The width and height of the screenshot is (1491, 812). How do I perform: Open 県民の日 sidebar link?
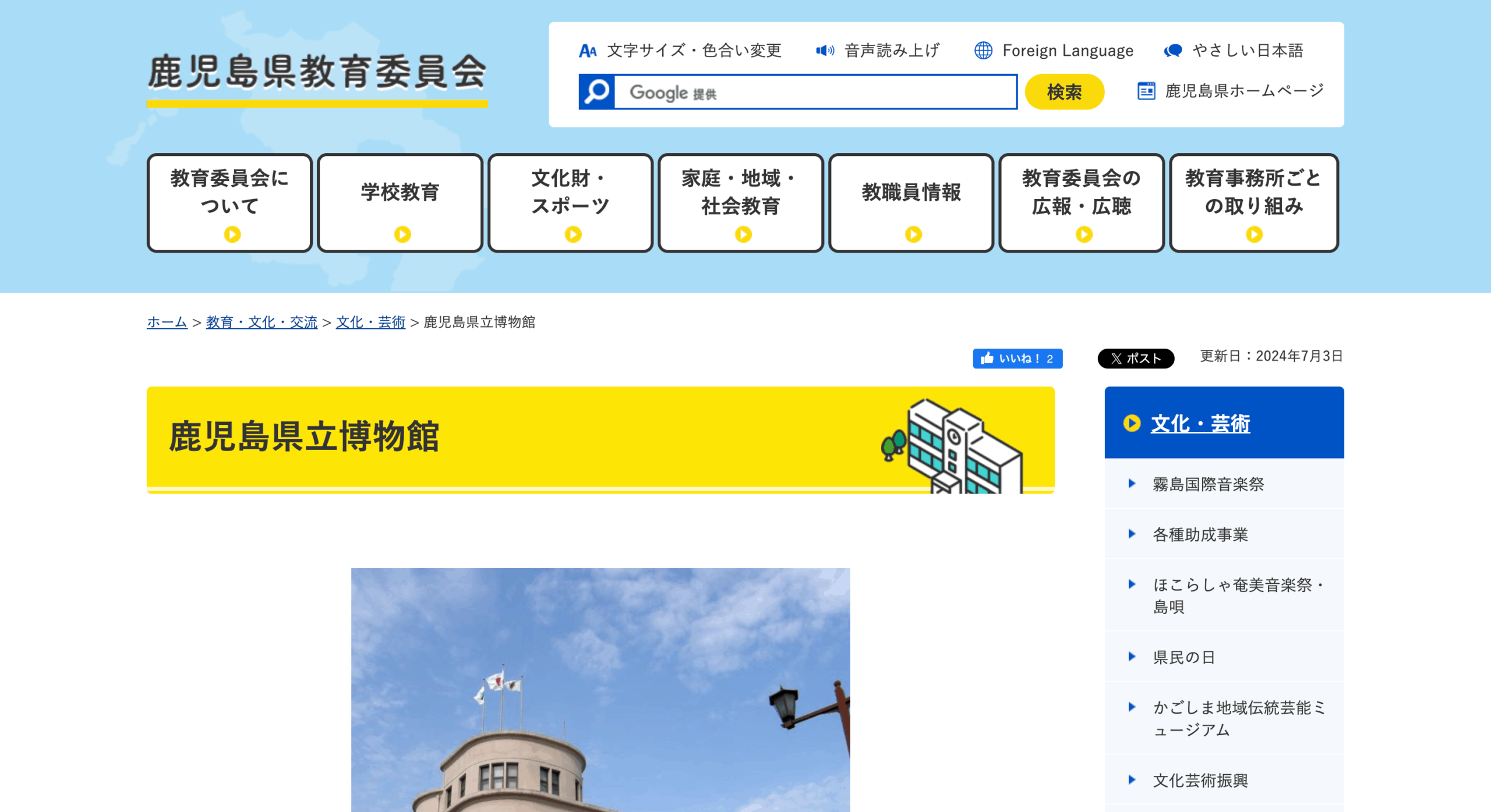(1184, 657)
